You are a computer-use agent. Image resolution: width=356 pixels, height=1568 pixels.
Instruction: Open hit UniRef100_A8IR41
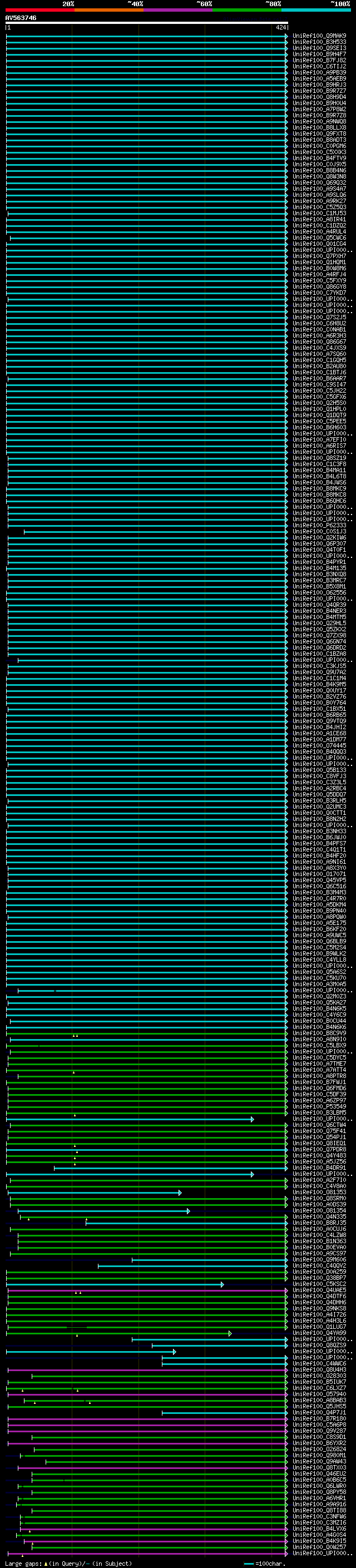coord(319,219)
